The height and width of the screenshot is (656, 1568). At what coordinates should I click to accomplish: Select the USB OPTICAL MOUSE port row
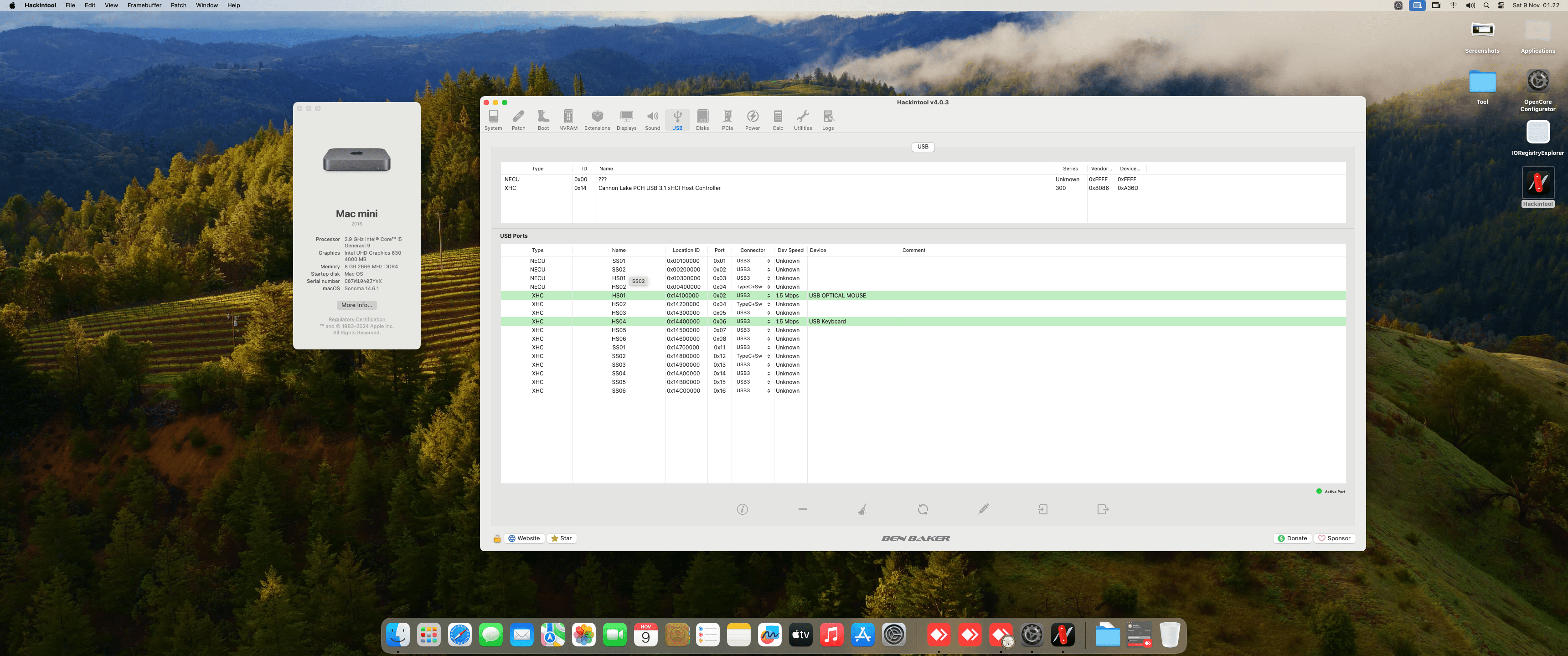click(x=923, y=296)
